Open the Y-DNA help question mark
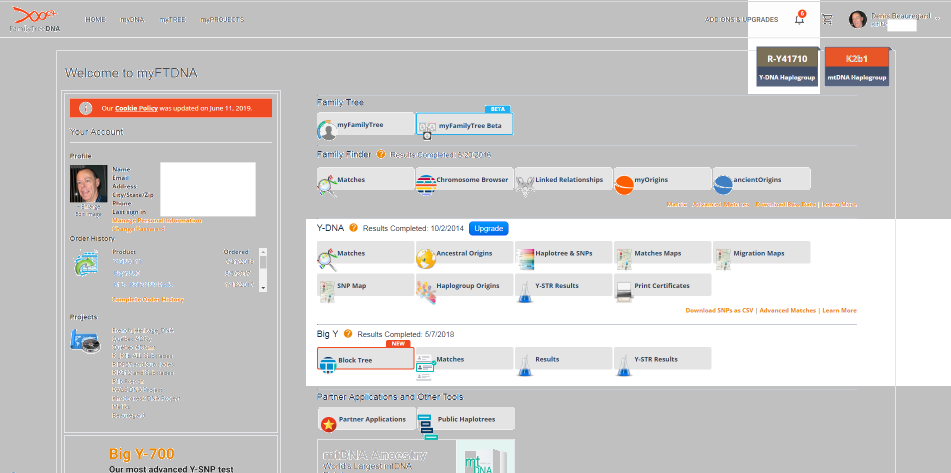951x473 pixels. [353, 228]
